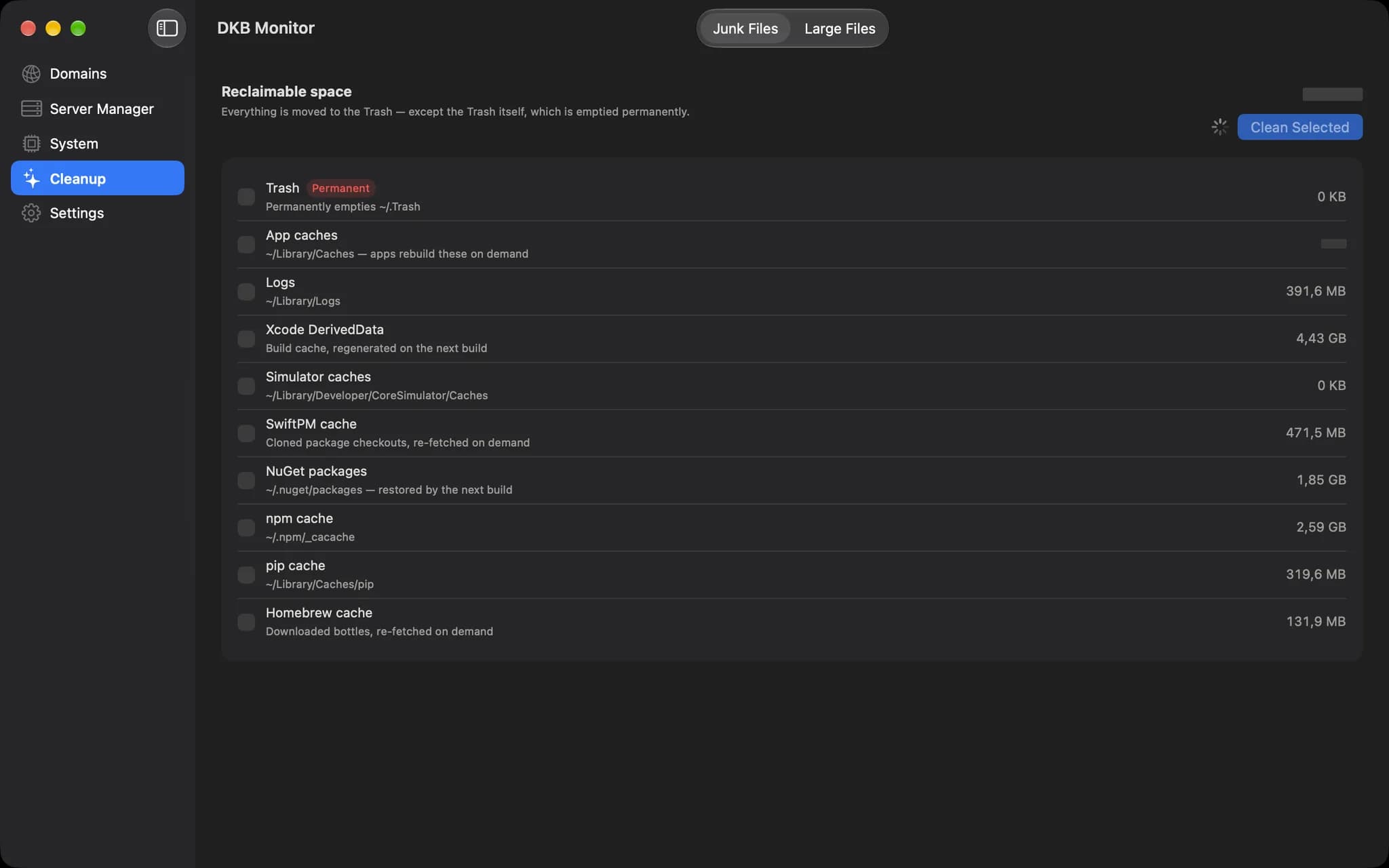Viewport: 1389px width, 868px height.
Task: Check the App caches checkbox
Action: (246, 244)
